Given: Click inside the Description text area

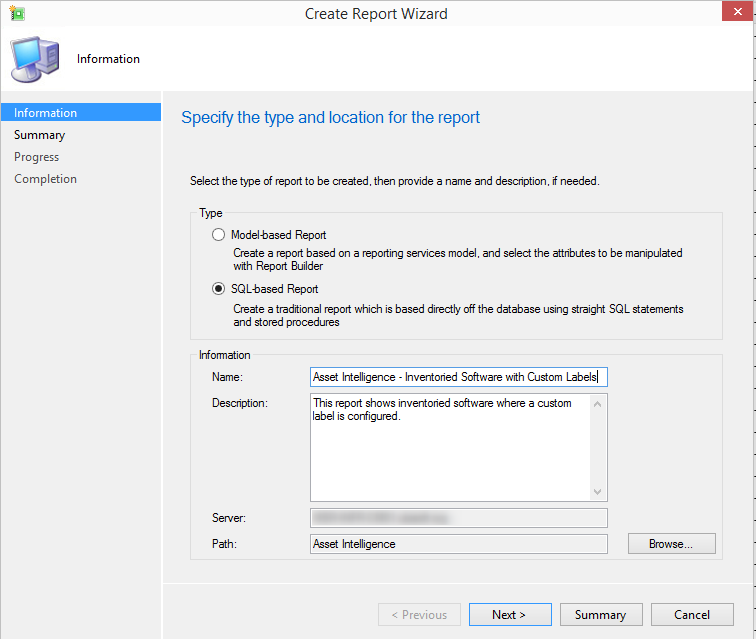Looking at the screenshot, I should click(x=450, y=448).
